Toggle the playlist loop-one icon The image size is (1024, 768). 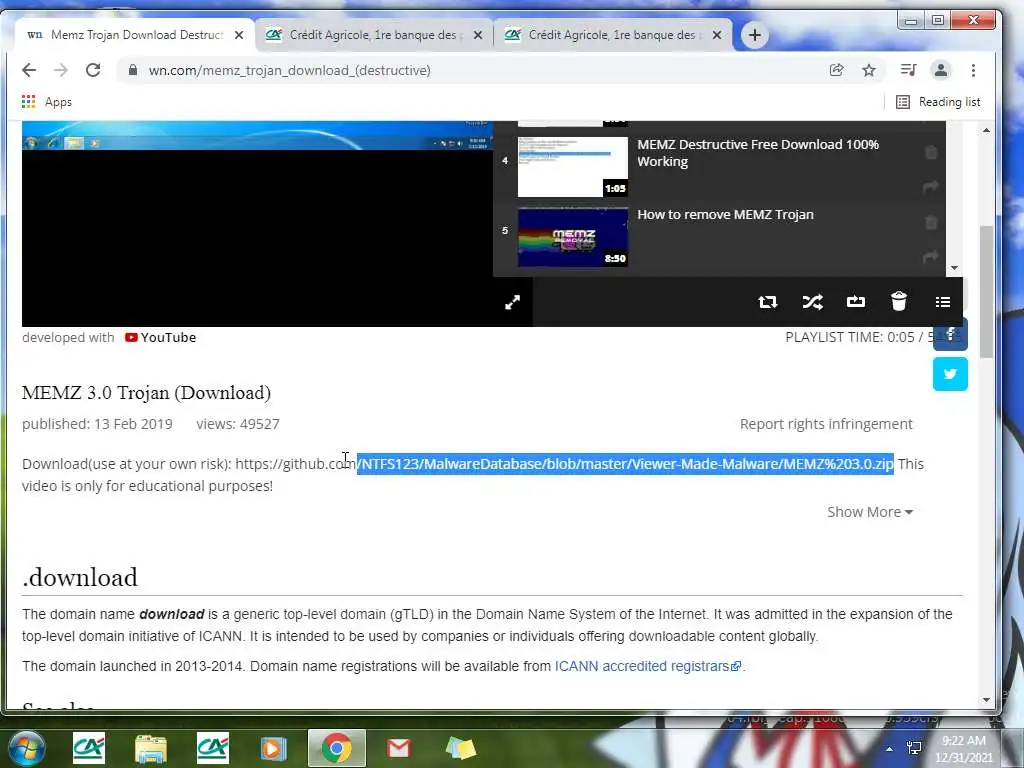pyautogui.click(x=856, y=302)
